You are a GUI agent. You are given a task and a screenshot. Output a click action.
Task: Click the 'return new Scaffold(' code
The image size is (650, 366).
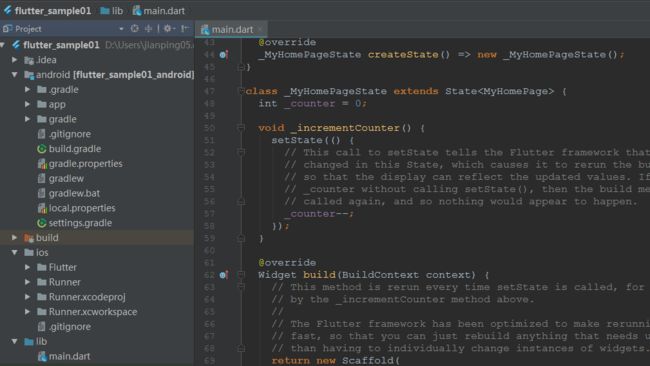(x=335, y=360)
